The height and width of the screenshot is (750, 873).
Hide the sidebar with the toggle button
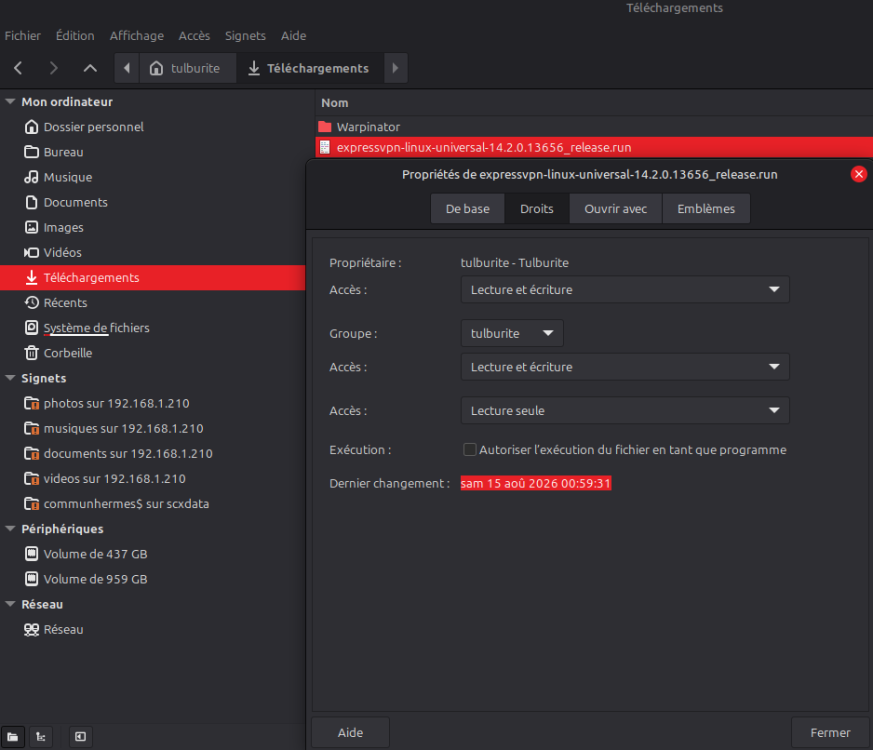coord(80,737)
